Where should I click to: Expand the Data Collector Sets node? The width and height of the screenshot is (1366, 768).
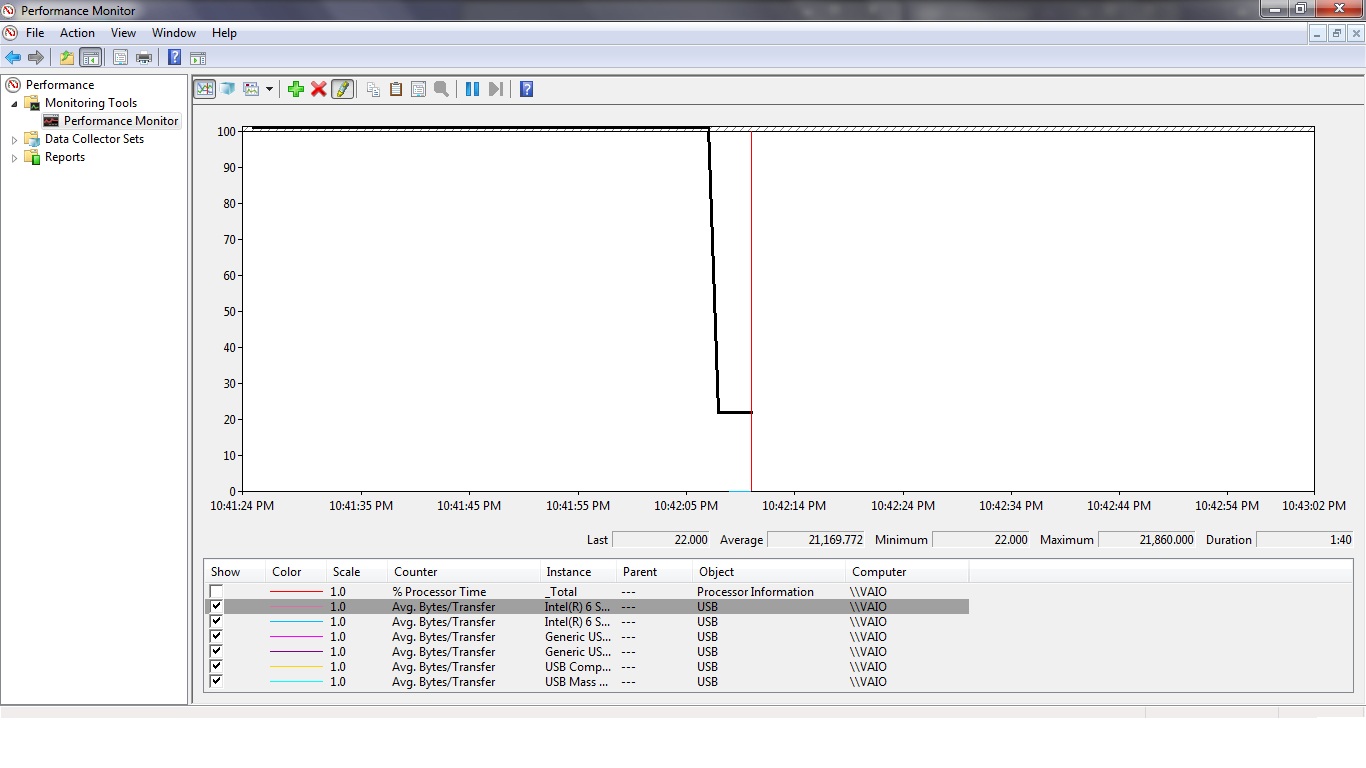pyautogui.click(x=14, y=140)
